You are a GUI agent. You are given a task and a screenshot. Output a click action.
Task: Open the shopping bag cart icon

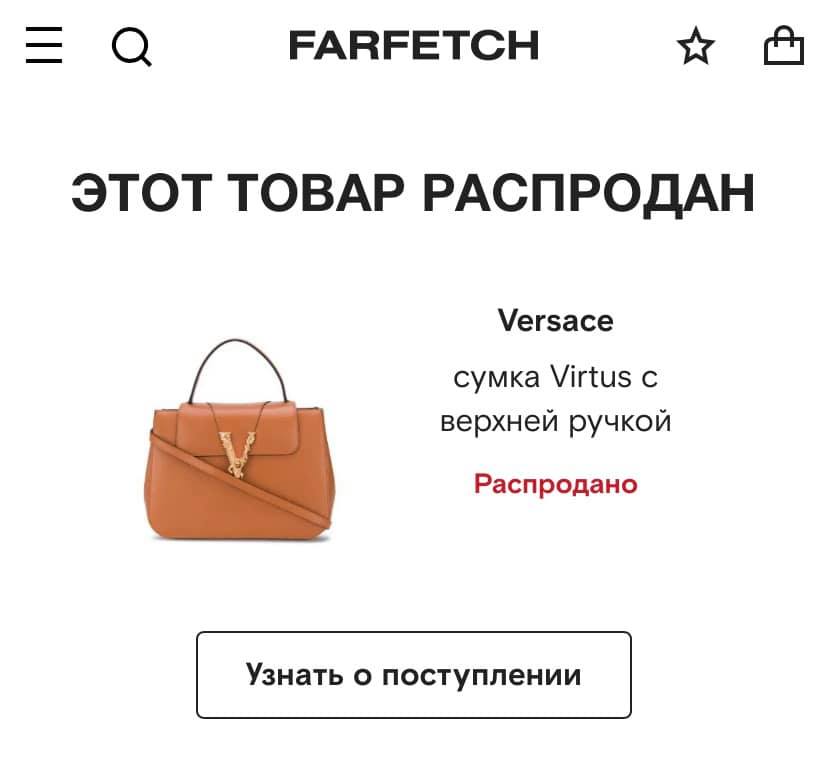click(784, 45)
